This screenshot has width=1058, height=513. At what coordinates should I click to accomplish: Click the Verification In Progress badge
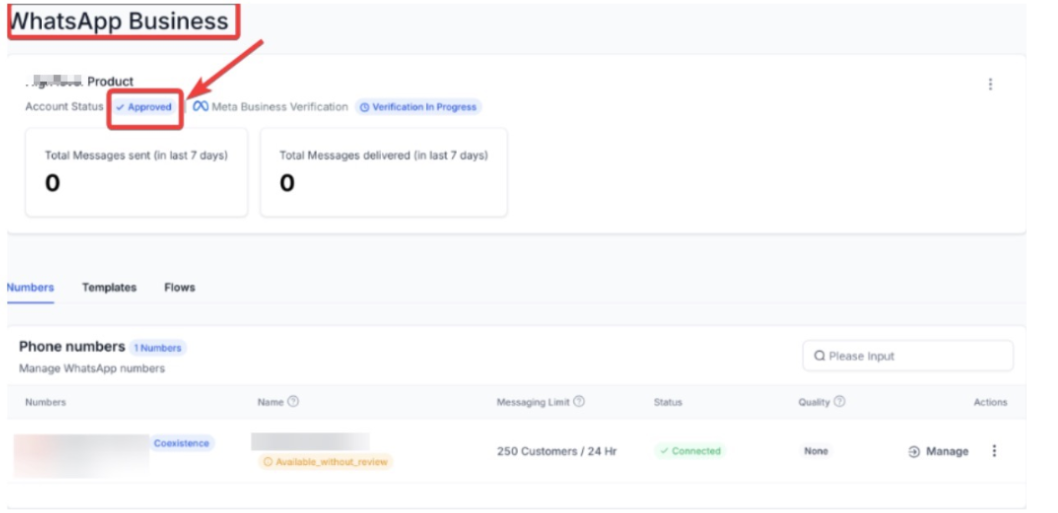419,107
